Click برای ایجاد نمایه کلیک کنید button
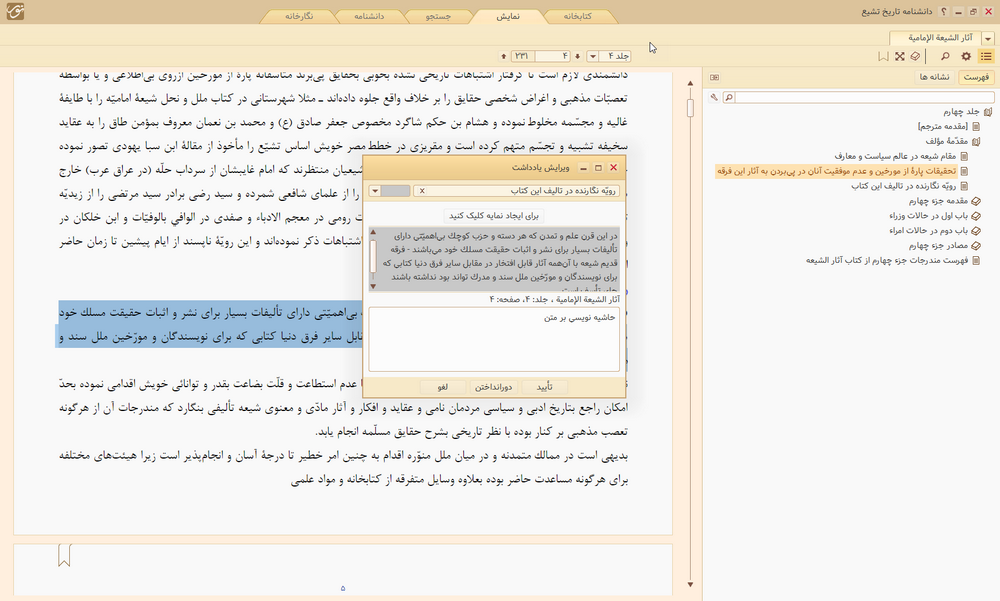1000x601 pixels. (494, 216)
